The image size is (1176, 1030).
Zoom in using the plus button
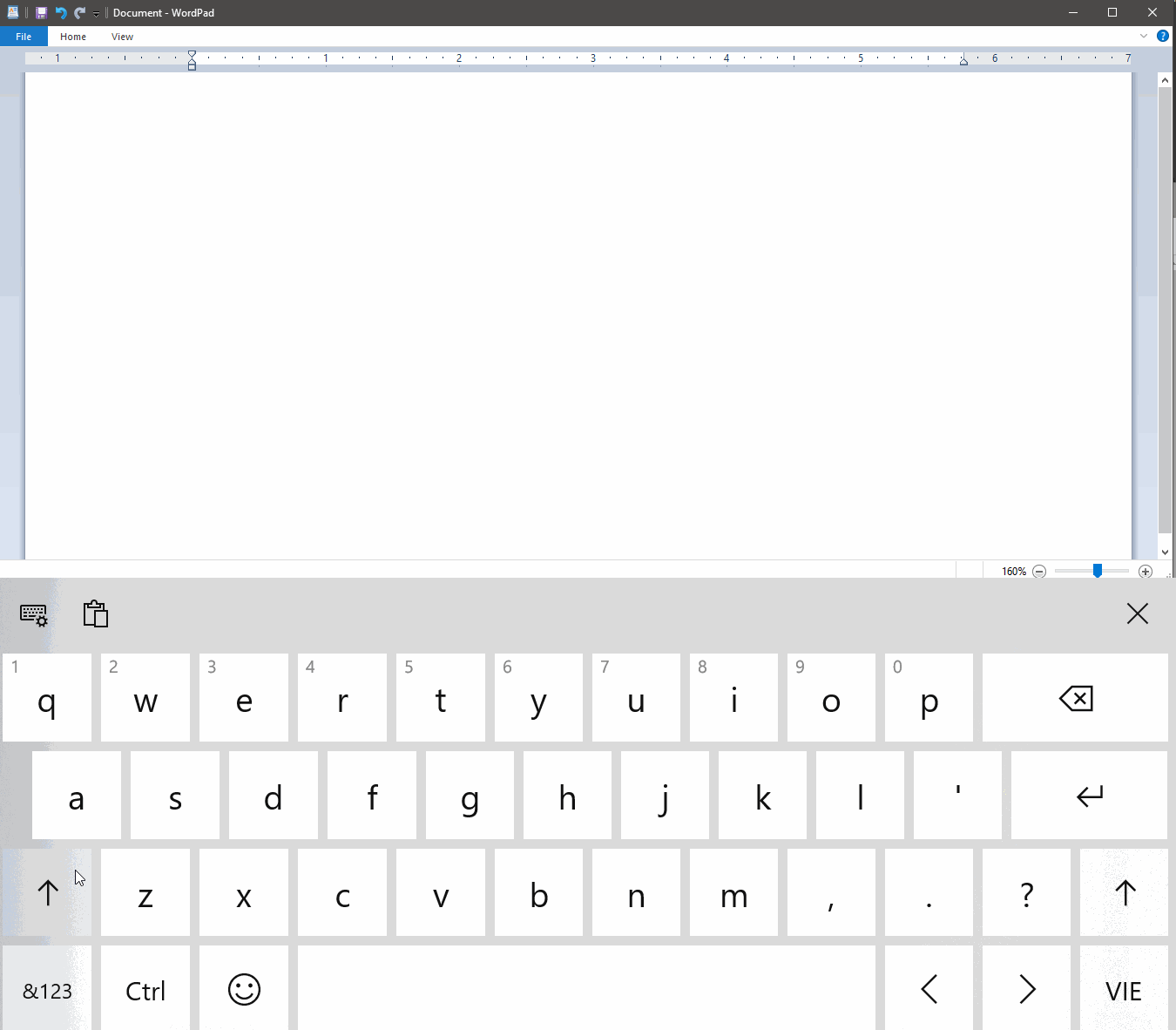(x=1146, y=572)
